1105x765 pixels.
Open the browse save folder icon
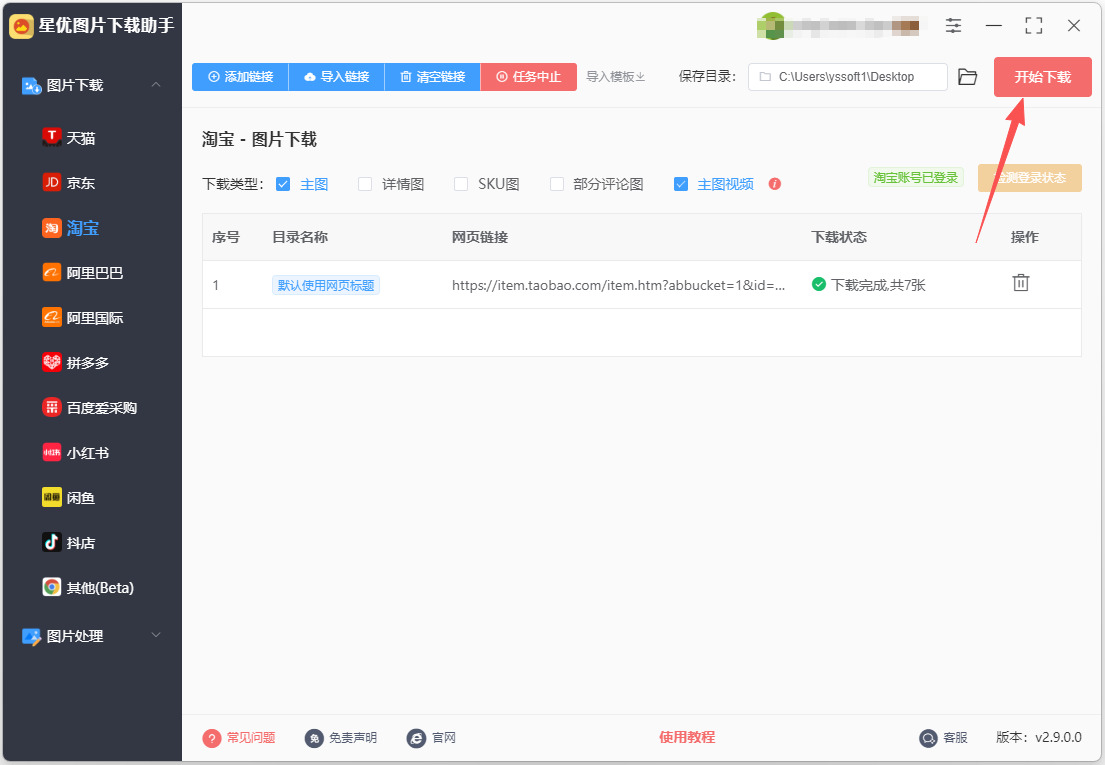(968, 77)
